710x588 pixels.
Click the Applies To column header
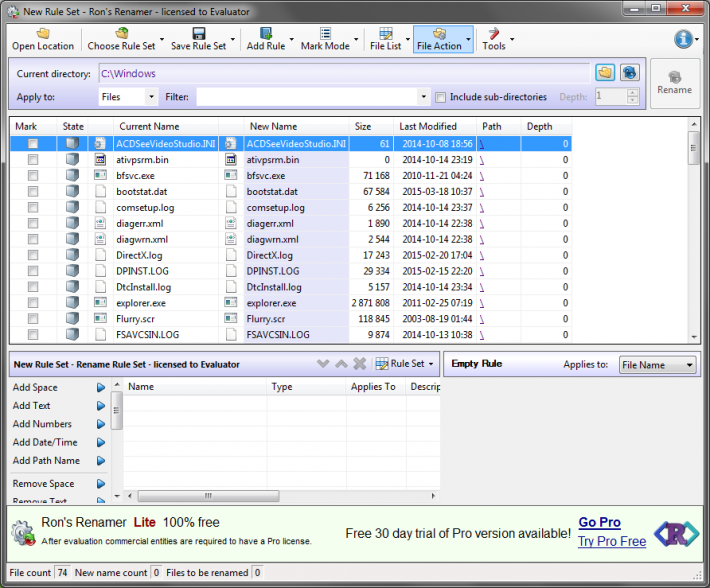pyautogui.click(x=376, y=387)
